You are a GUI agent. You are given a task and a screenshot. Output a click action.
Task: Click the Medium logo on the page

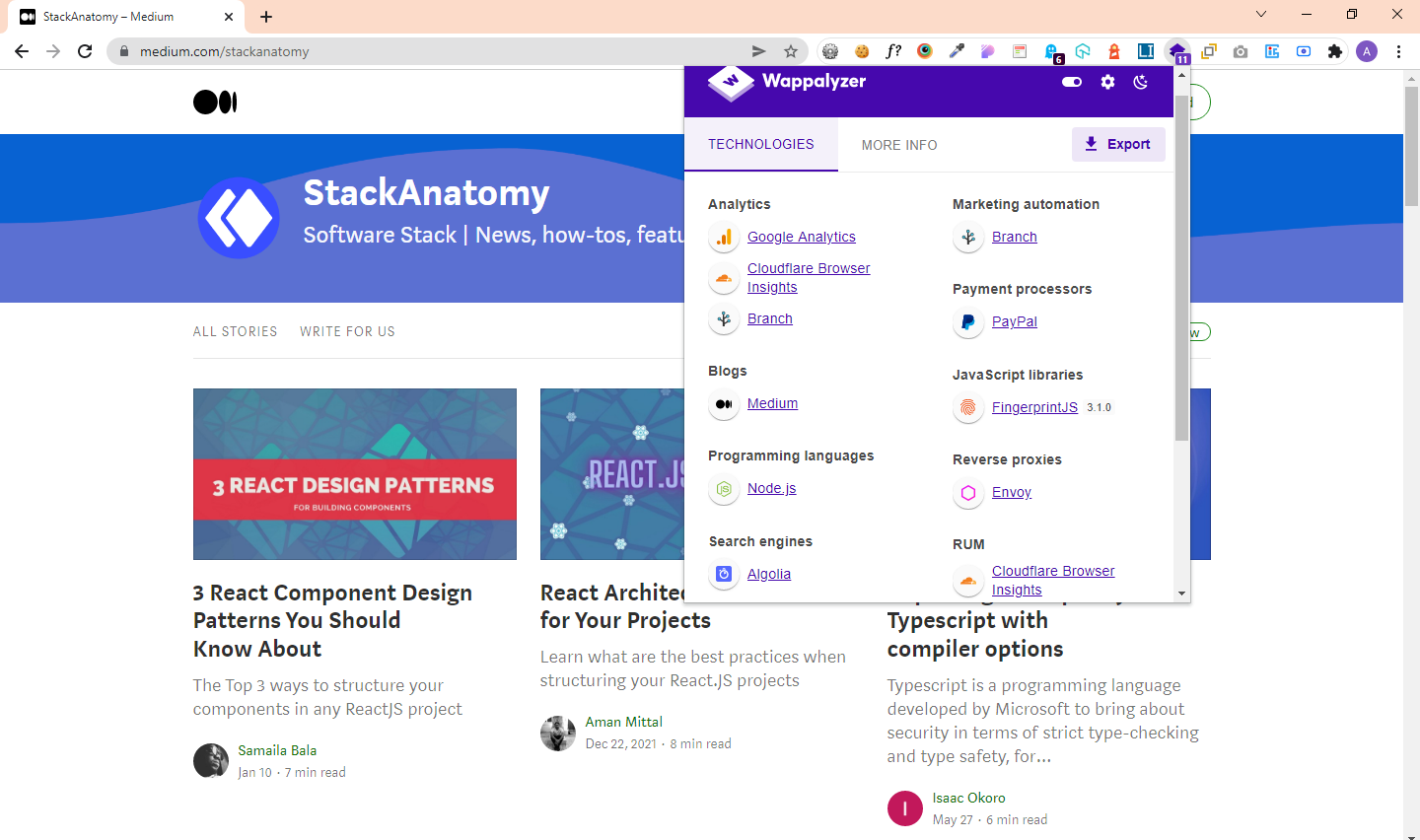[215, 102]
